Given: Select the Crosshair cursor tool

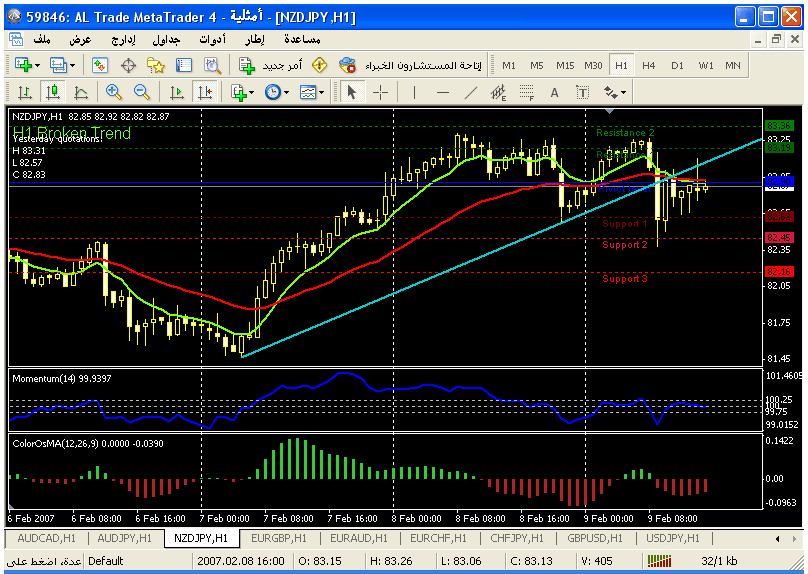Looking at the screenshot, I should pos(381,92).
